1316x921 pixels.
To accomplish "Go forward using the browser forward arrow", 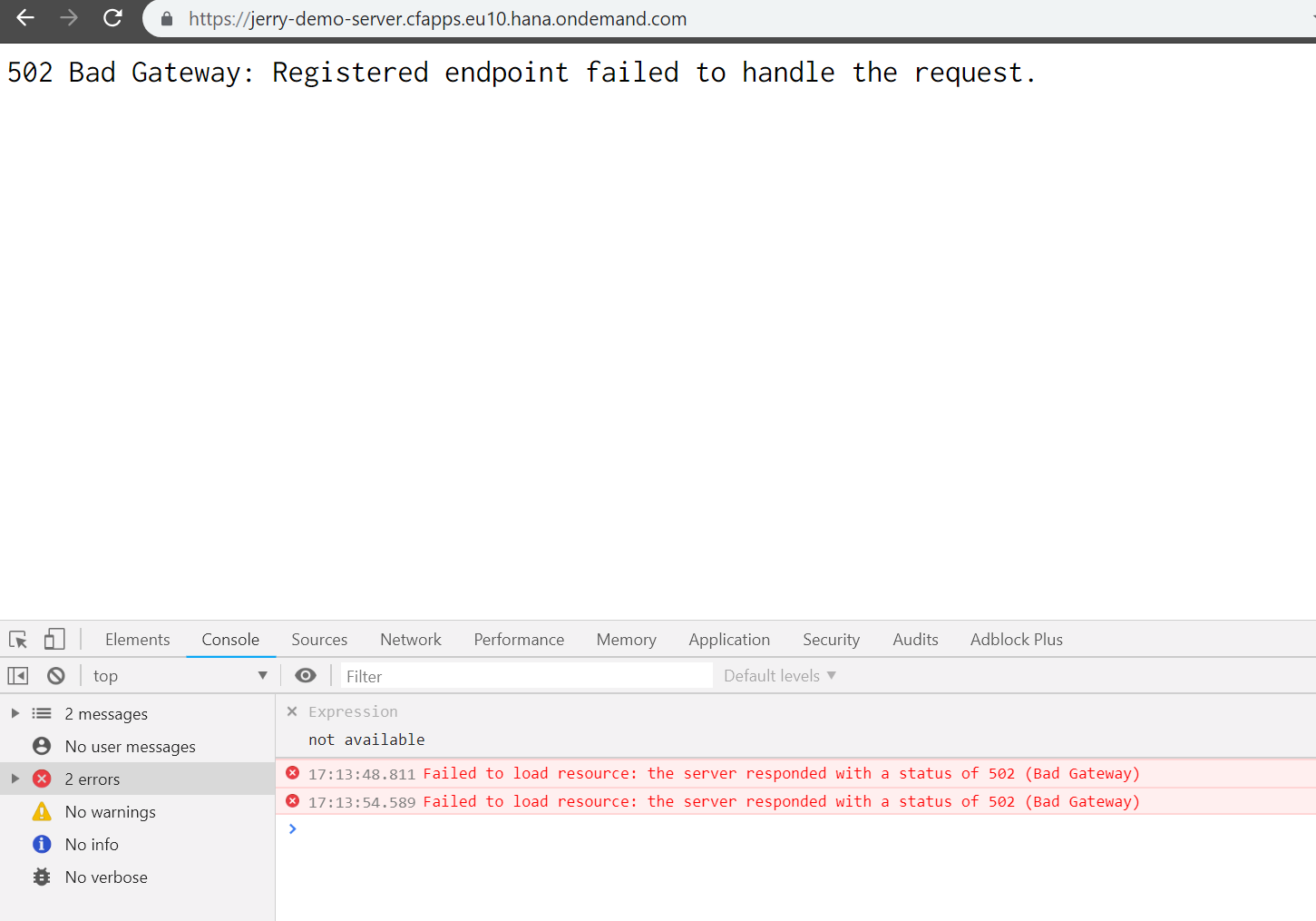I will click(69, 17).
